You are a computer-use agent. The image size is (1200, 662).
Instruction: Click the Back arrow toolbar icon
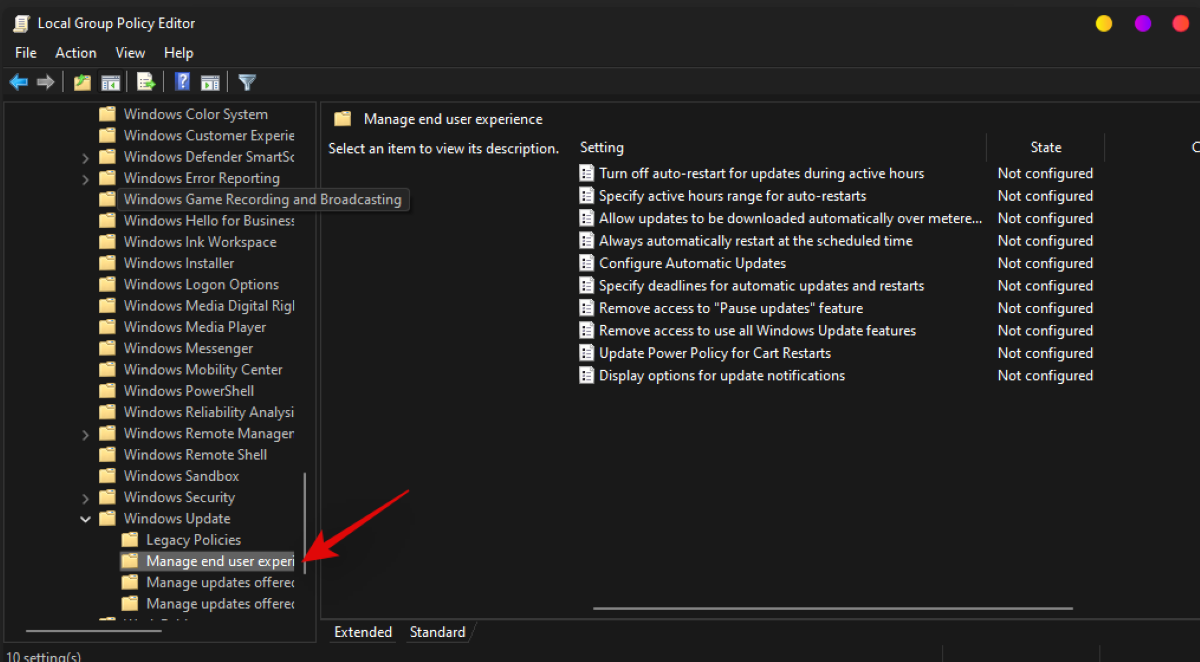18,82
